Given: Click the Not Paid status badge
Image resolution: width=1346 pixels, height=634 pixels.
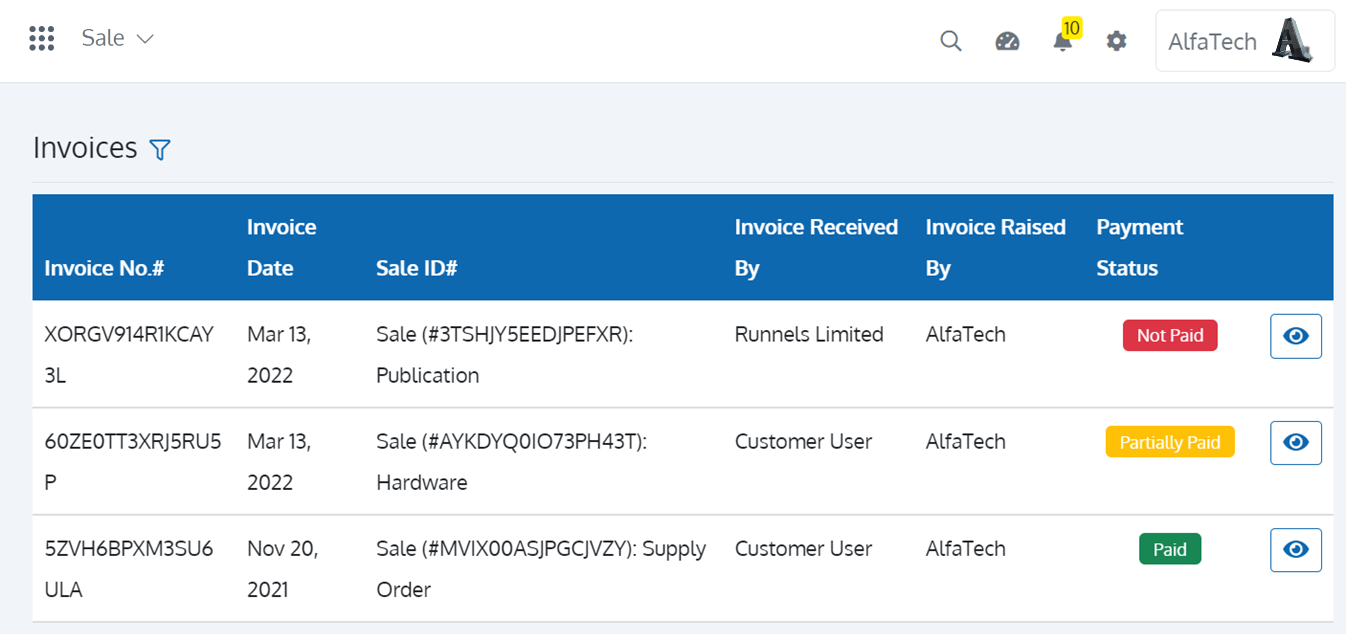Looking at the screenshot, I should pos(1170,335).
